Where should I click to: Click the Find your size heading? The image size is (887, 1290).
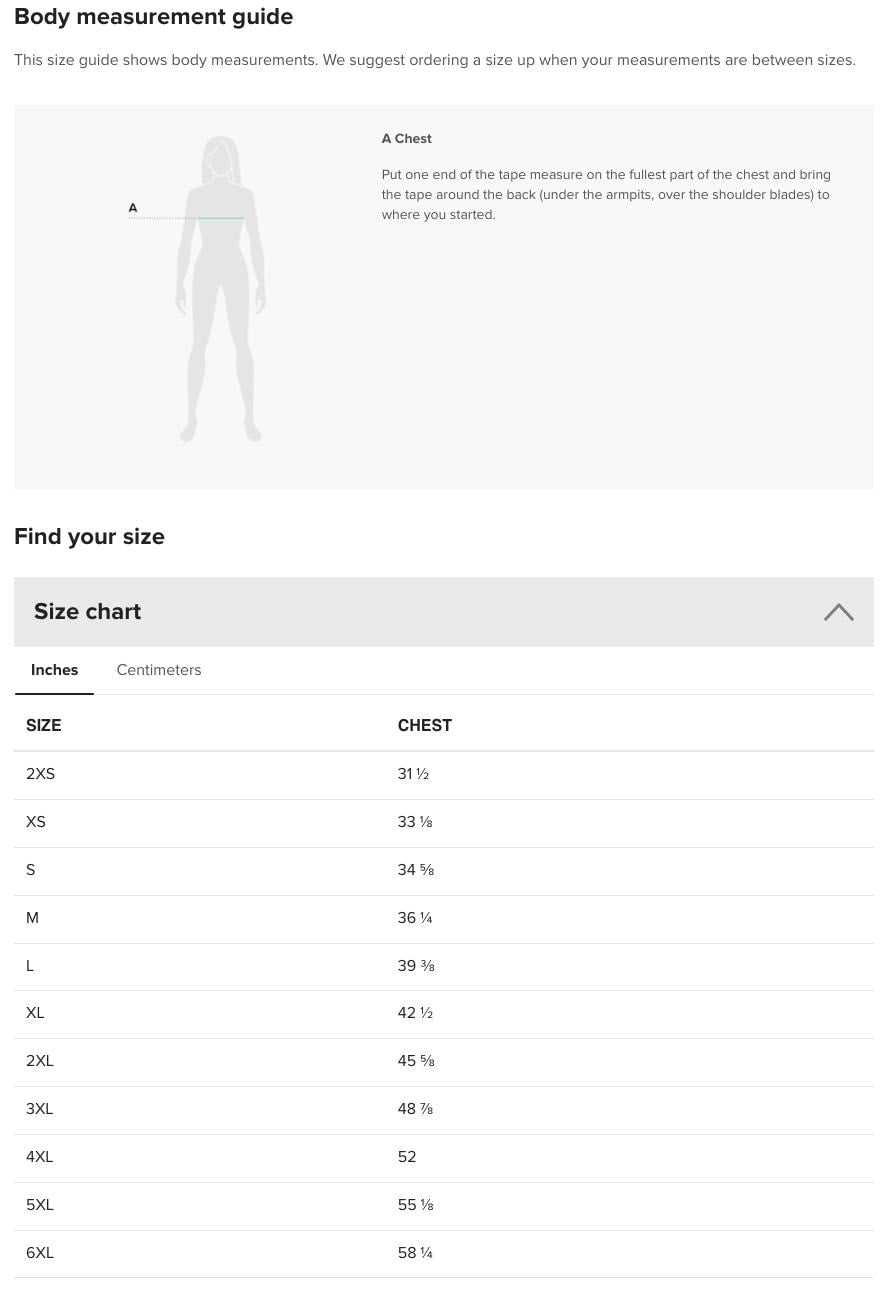(x=89, y=537)
